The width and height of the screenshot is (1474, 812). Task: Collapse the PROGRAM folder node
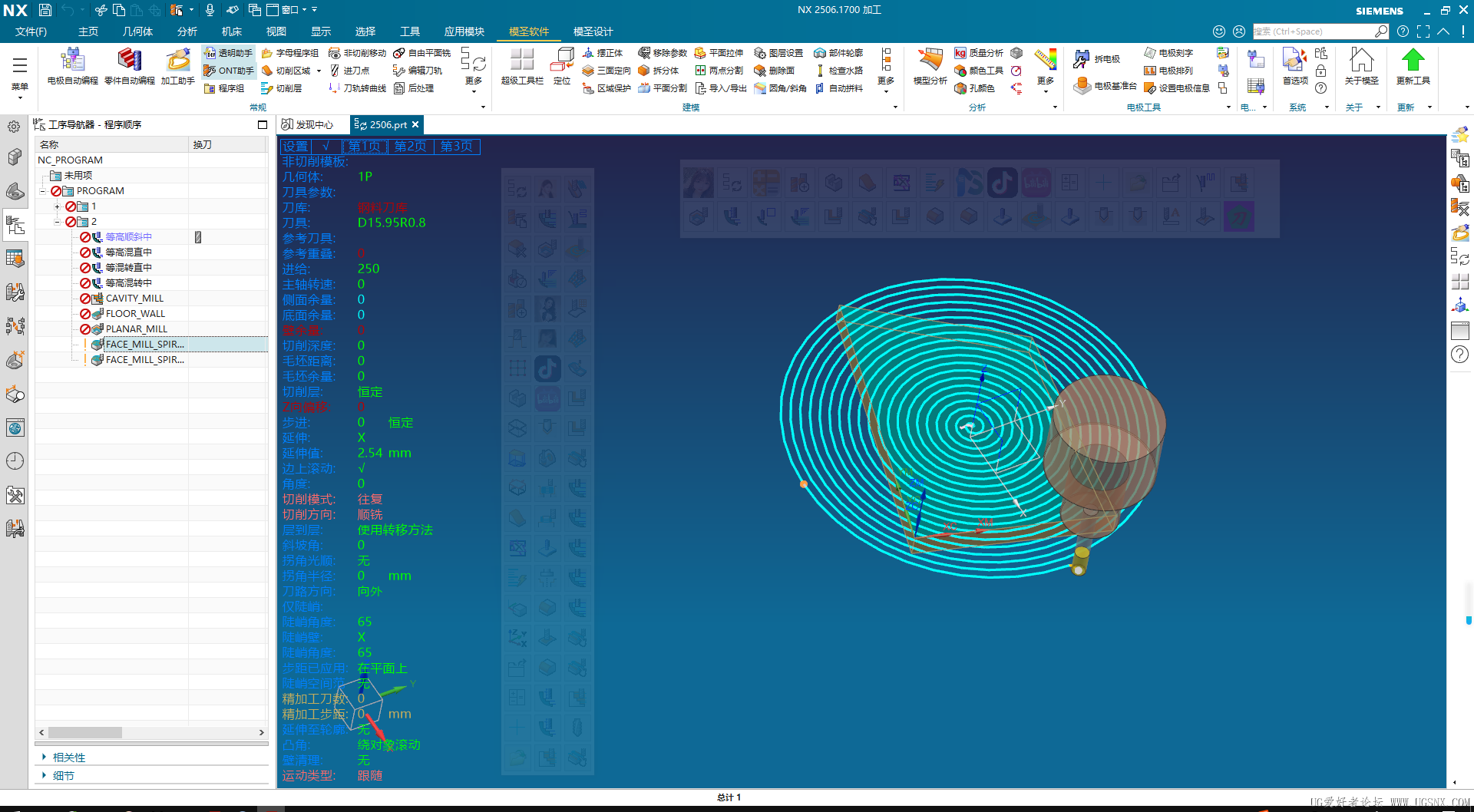[42, 191]
